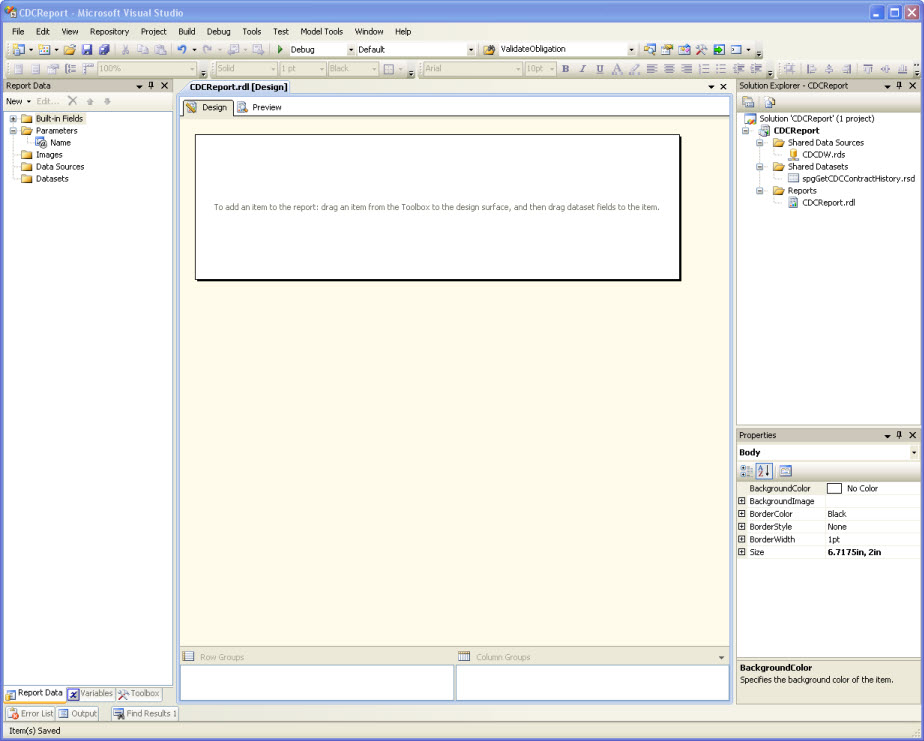
Task: Click the Column Groups table icon
Action: 464,656
